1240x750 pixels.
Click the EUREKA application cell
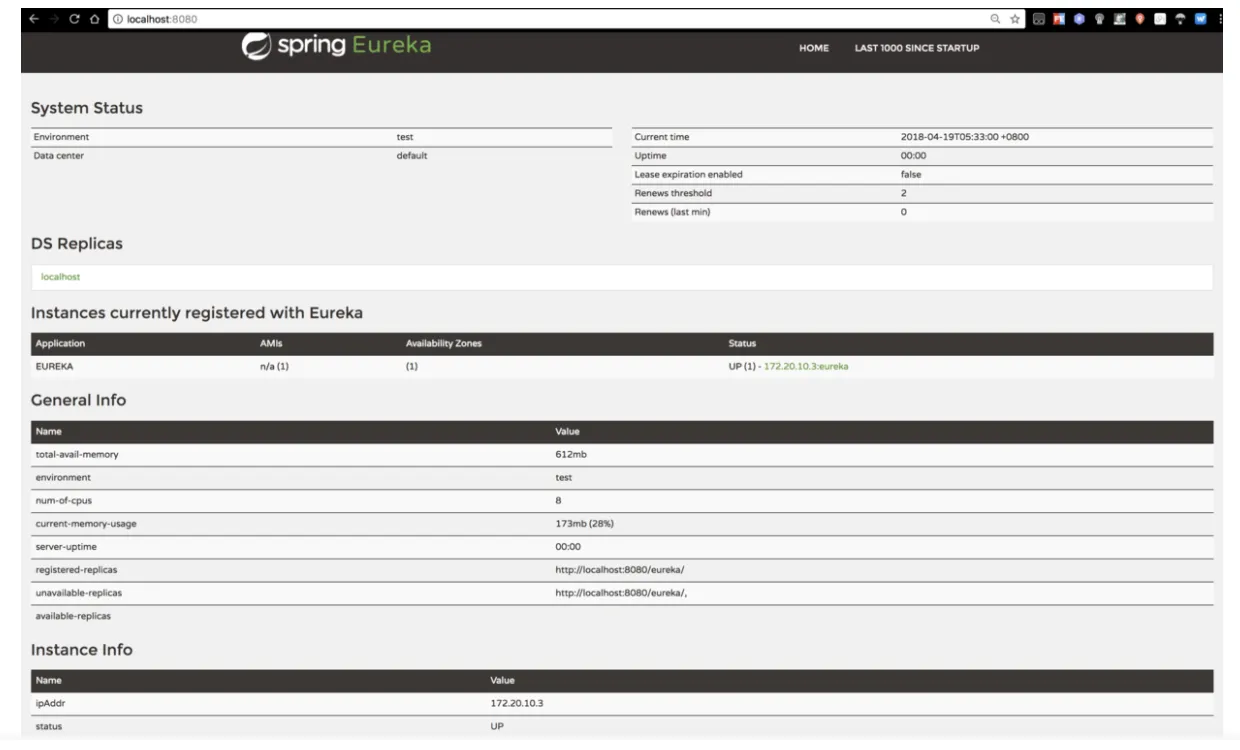(x=56, y=367)
